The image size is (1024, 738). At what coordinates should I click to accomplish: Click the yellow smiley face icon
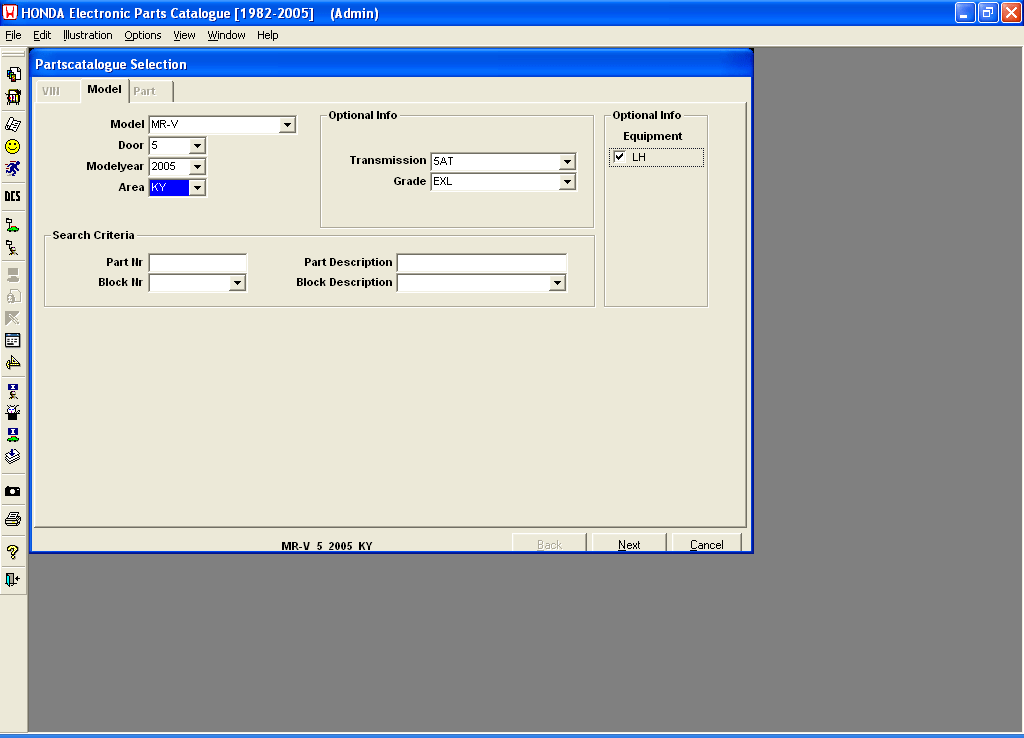coord(13,146)
